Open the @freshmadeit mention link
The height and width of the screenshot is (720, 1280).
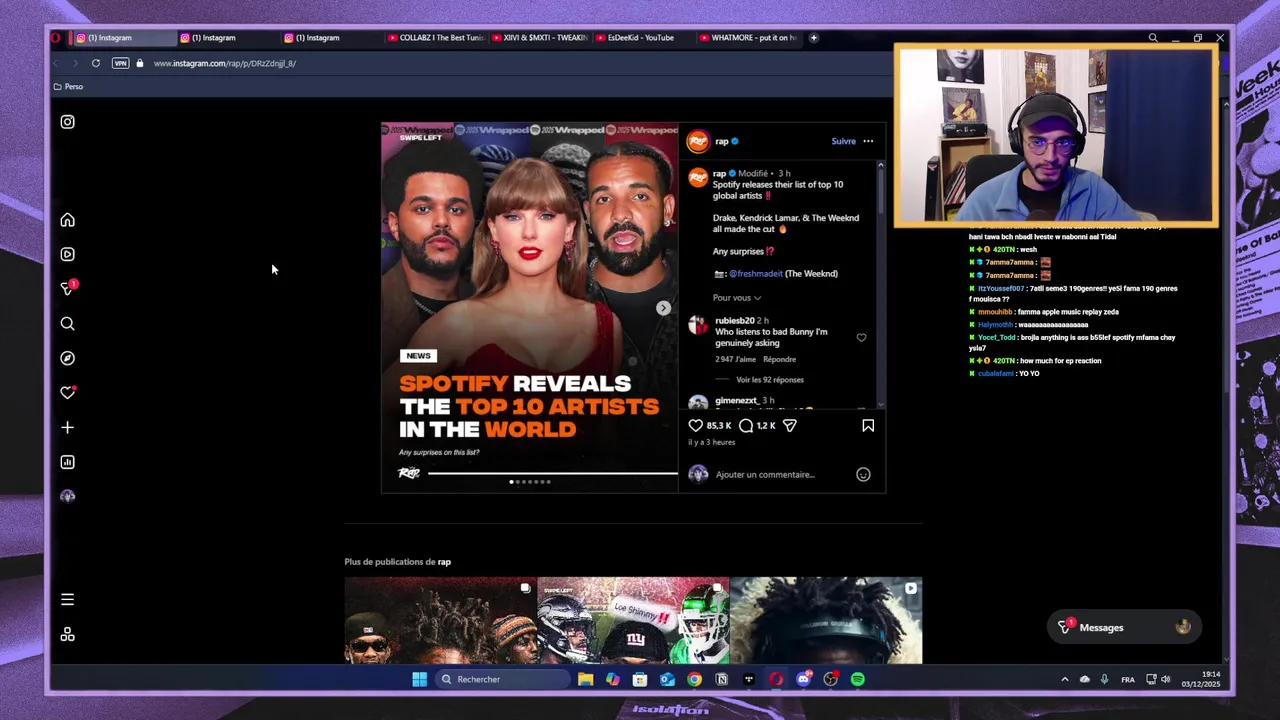click(x=755, y=274)
